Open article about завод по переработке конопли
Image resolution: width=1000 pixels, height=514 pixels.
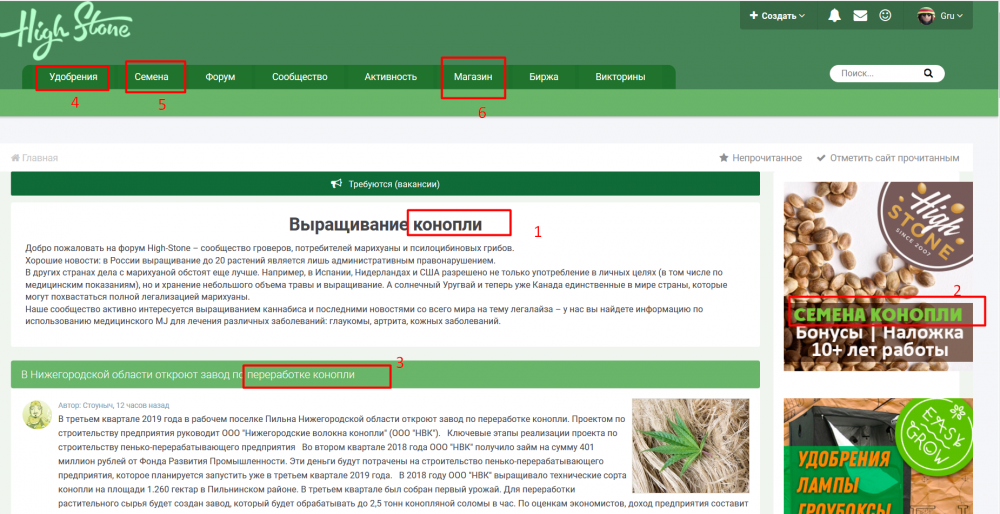tap(188, 375)
